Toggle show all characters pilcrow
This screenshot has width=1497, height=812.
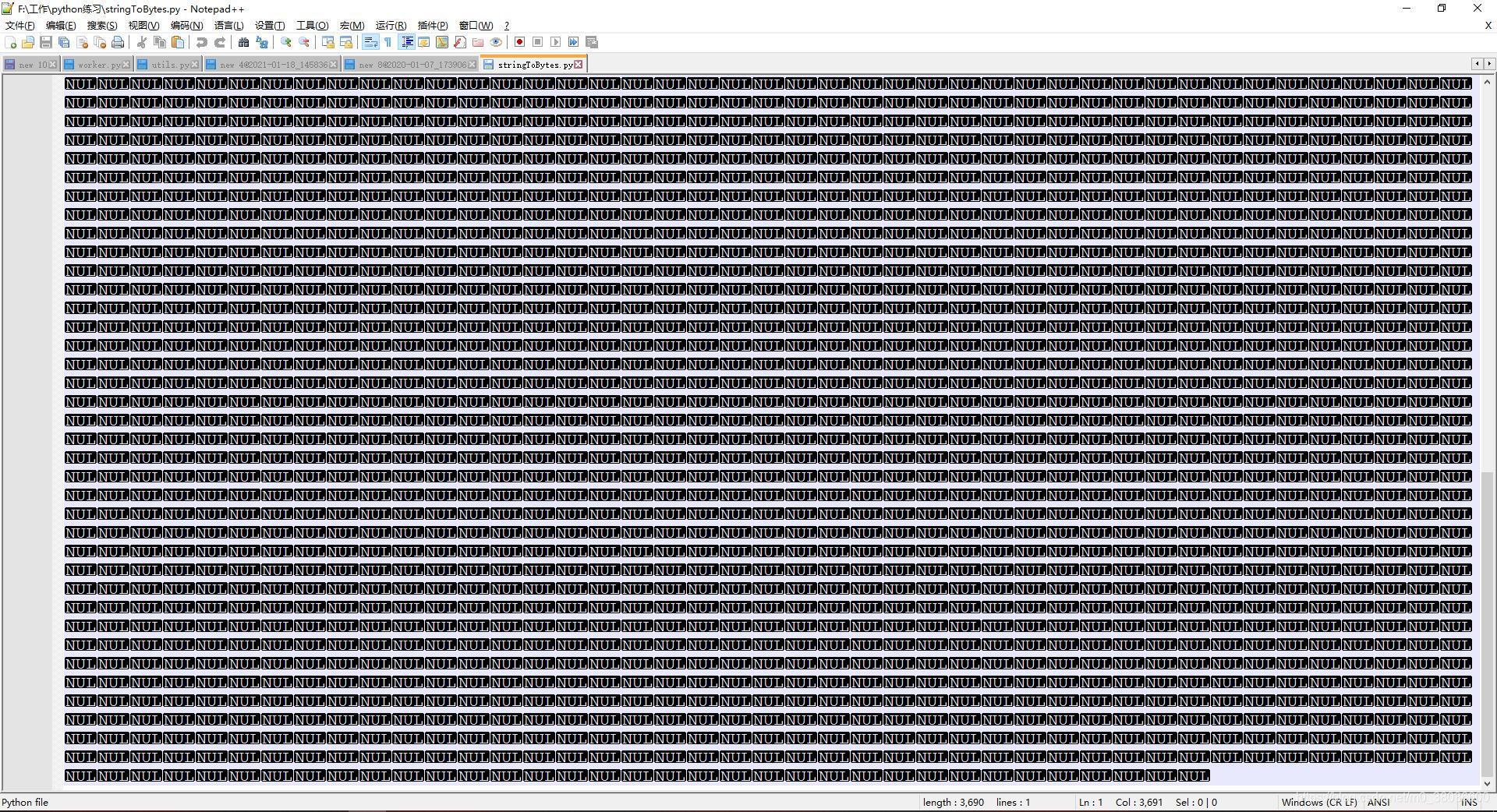pos(388,42)
